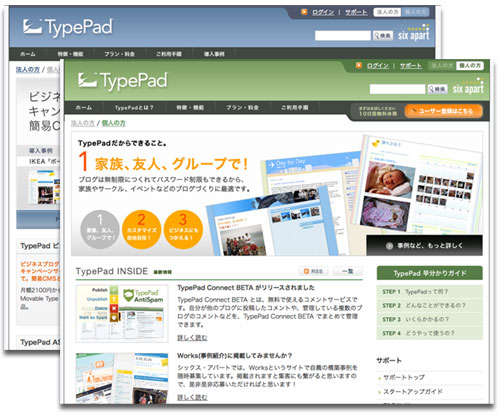Click the RSS feed button in TypePad INSIDE

(x=313, y=271)
